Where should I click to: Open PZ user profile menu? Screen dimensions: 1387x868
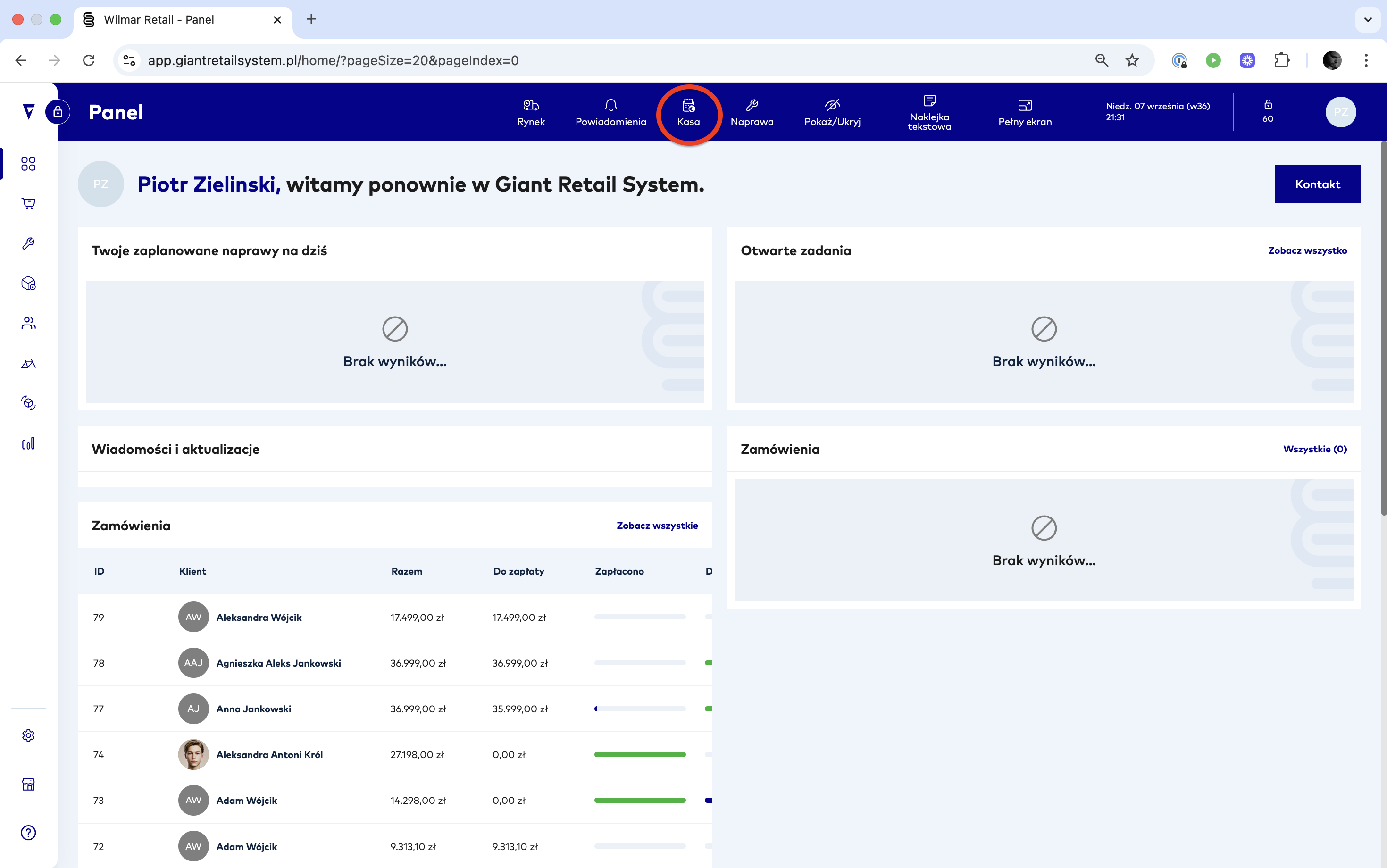click(x=1340, y=112)
